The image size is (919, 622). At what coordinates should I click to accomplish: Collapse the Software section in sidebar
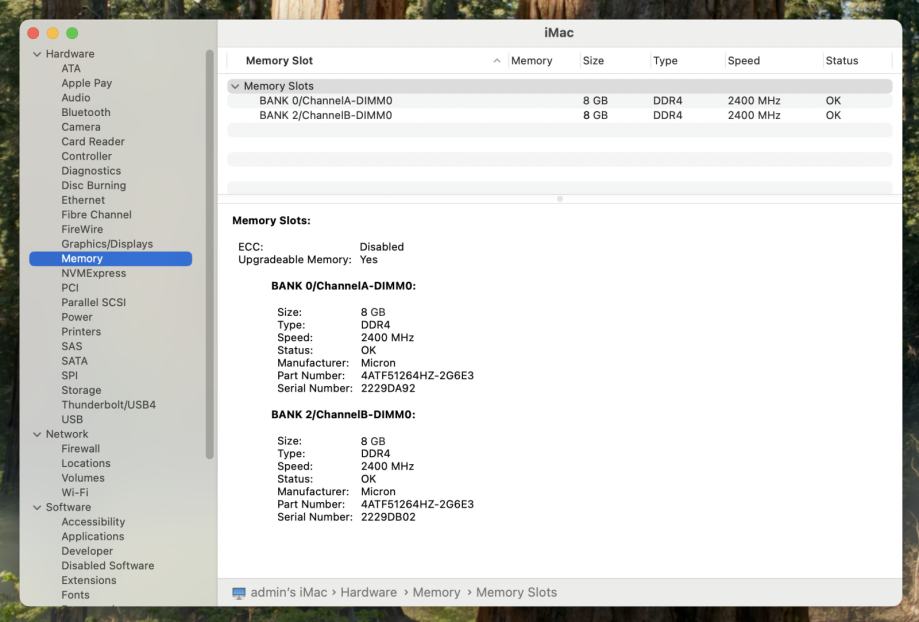coord(37,507)
